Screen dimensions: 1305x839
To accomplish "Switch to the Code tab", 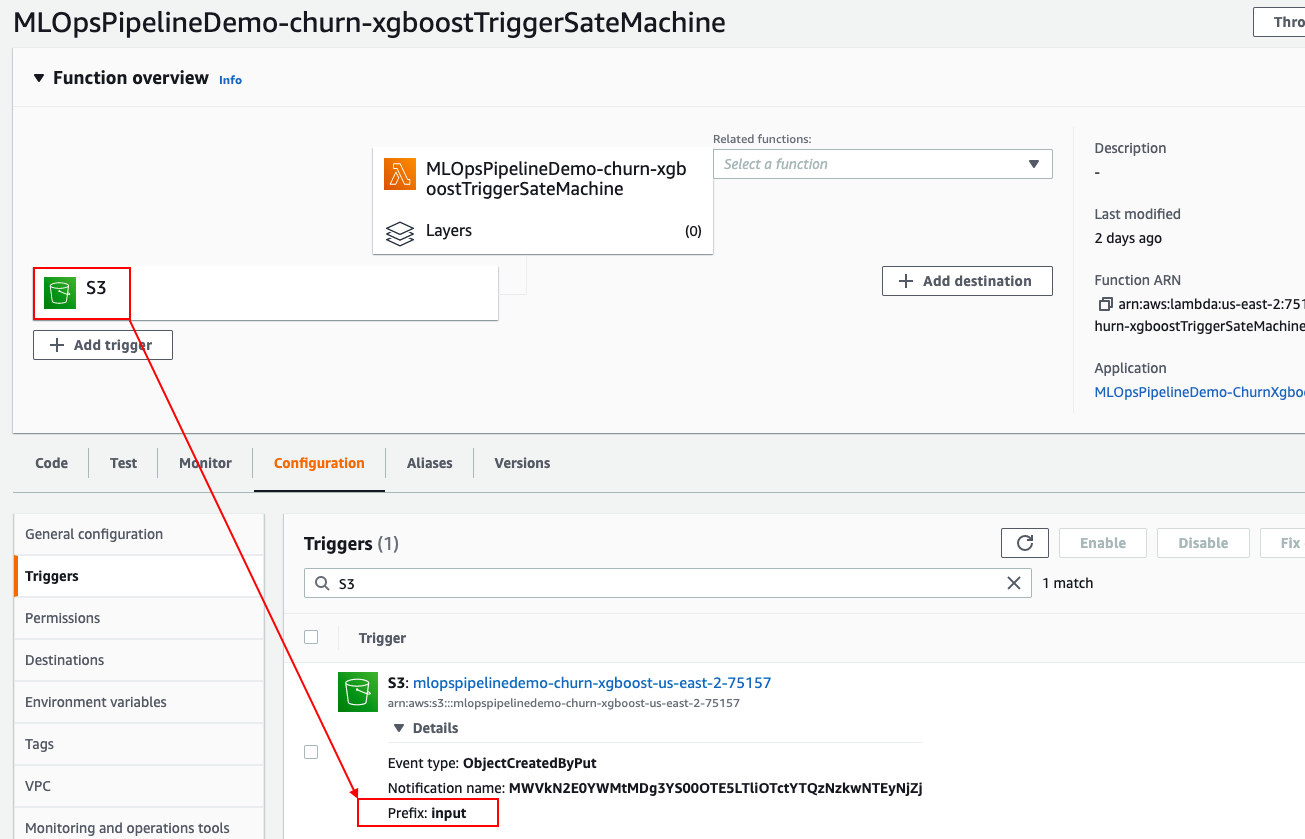I will point(52,463).
